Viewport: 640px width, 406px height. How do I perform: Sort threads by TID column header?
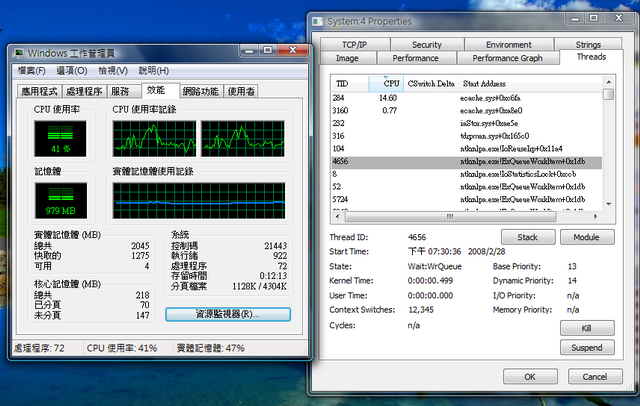point(350,84)
